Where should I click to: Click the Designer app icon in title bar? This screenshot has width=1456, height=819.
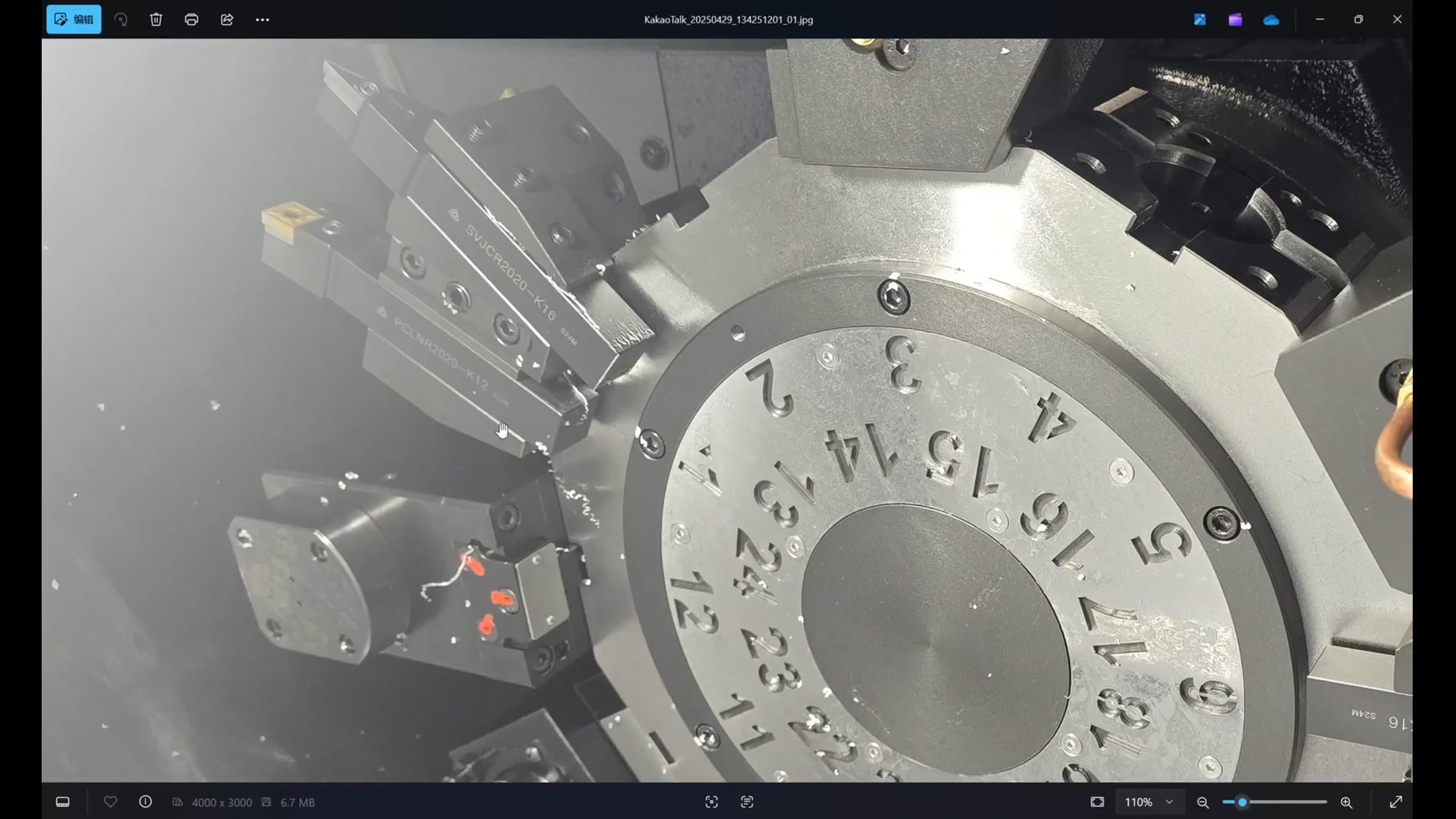tap(1199, 19)
